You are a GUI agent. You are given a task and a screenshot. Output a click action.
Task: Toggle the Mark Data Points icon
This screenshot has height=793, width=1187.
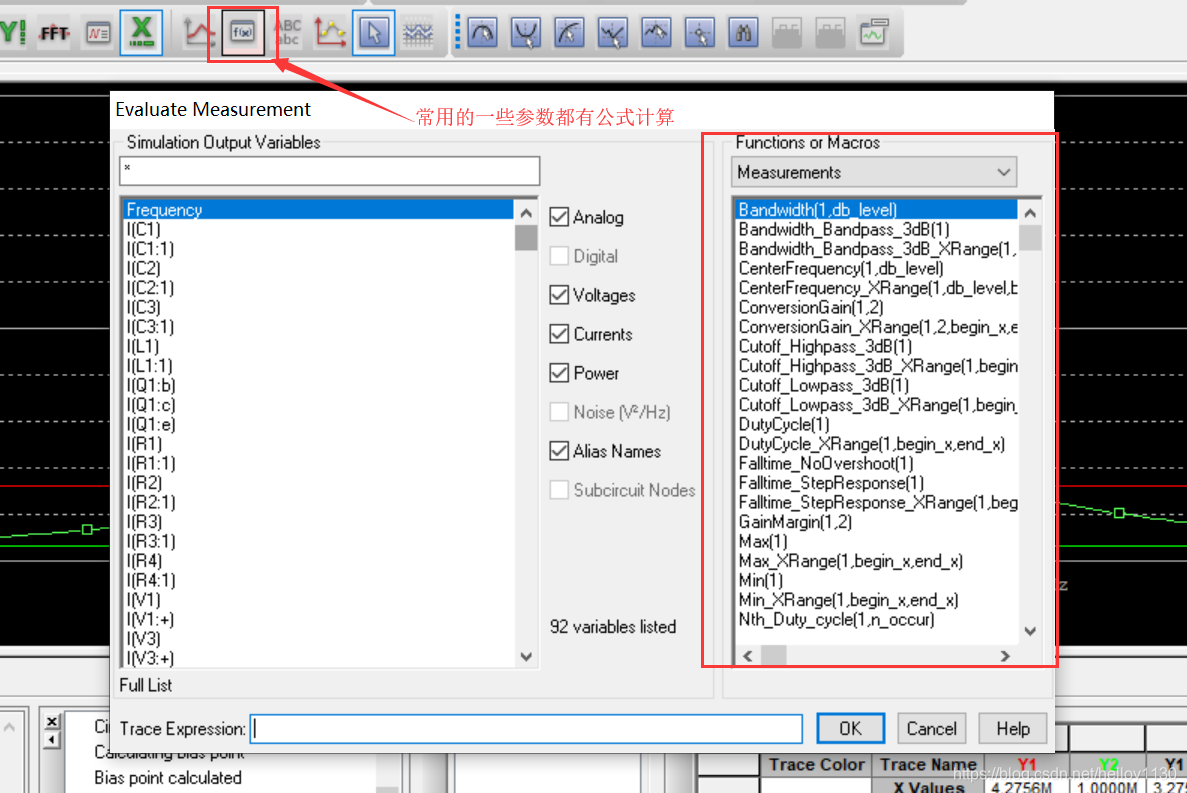tap(330, 33)
